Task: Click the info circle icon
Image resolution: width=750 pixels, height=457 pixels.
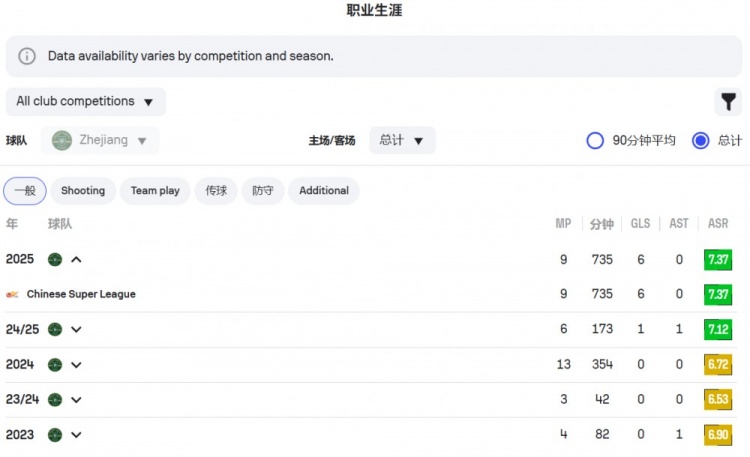Action: (x=27, y=56)
